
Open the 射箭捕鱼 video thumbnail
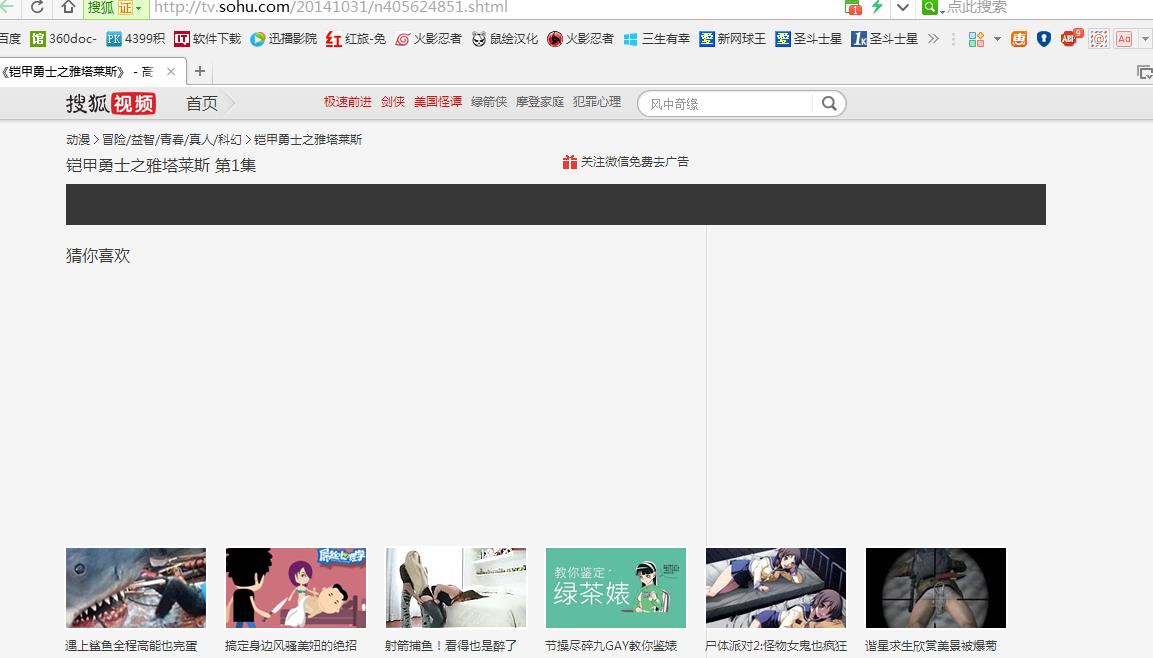(456, 587)
